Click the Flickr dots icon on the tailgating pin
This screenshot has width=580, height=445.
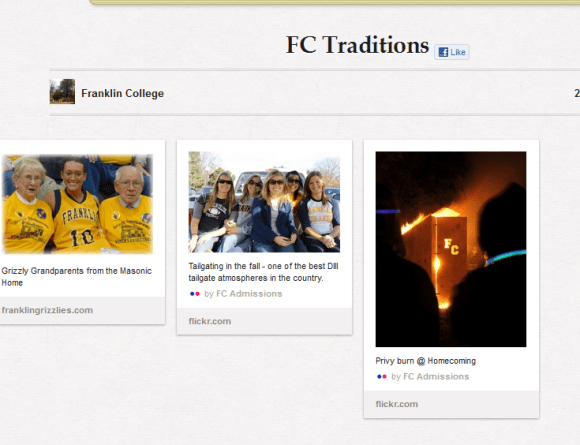click(x=195, y=294)
